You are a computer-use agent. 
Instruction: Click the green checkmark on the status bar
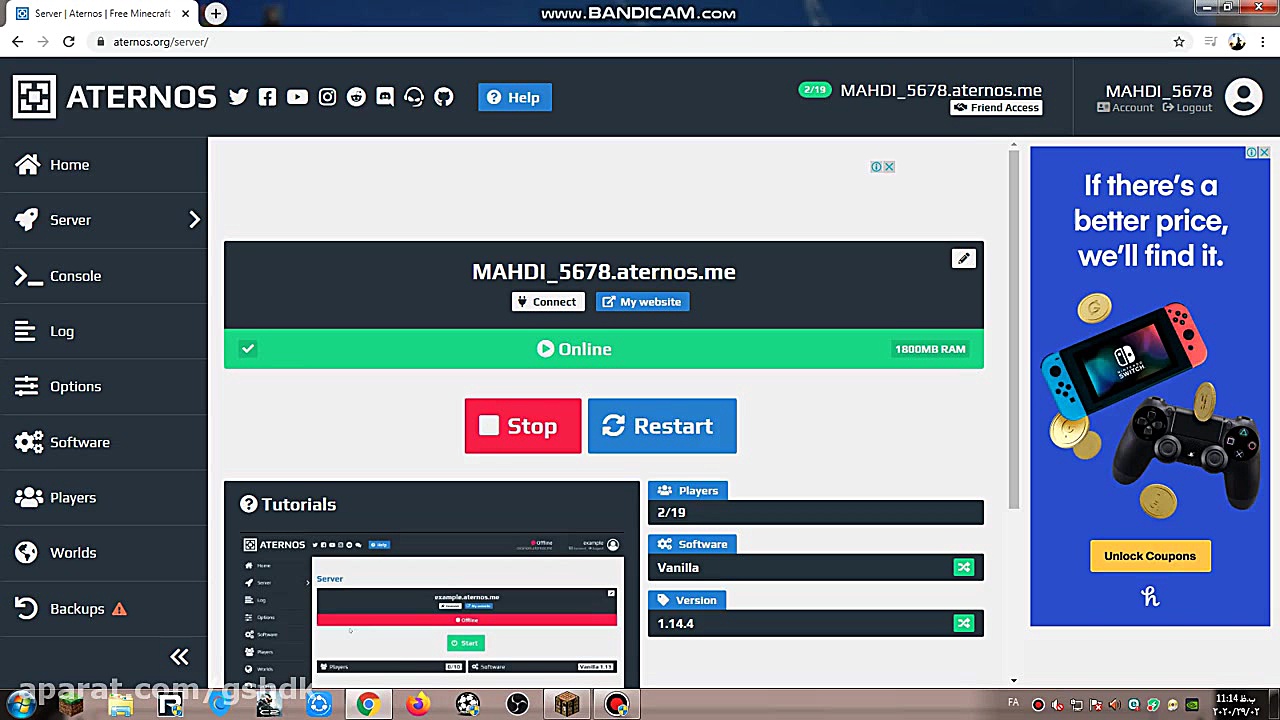coord(248,349)
